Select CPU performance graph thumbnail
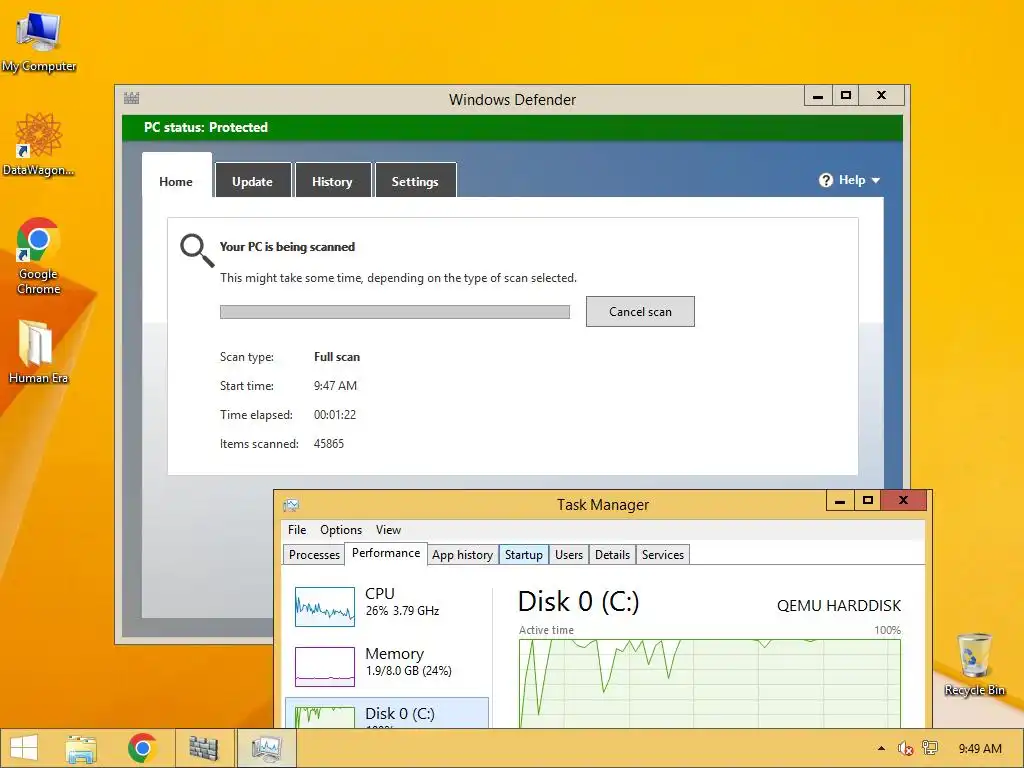This screenshot has width=1024, height=768. coord(325,607)
